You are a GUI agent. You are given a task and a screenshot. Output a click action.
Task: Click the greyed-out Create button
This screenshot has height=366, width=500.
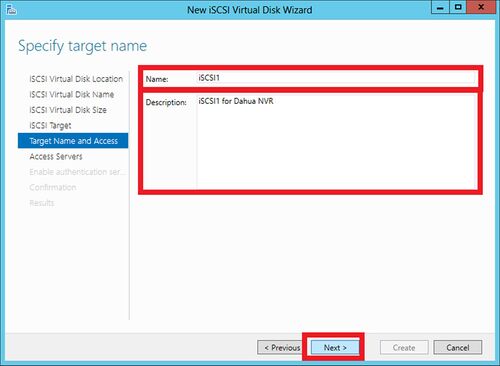click(x=404, y=348)
